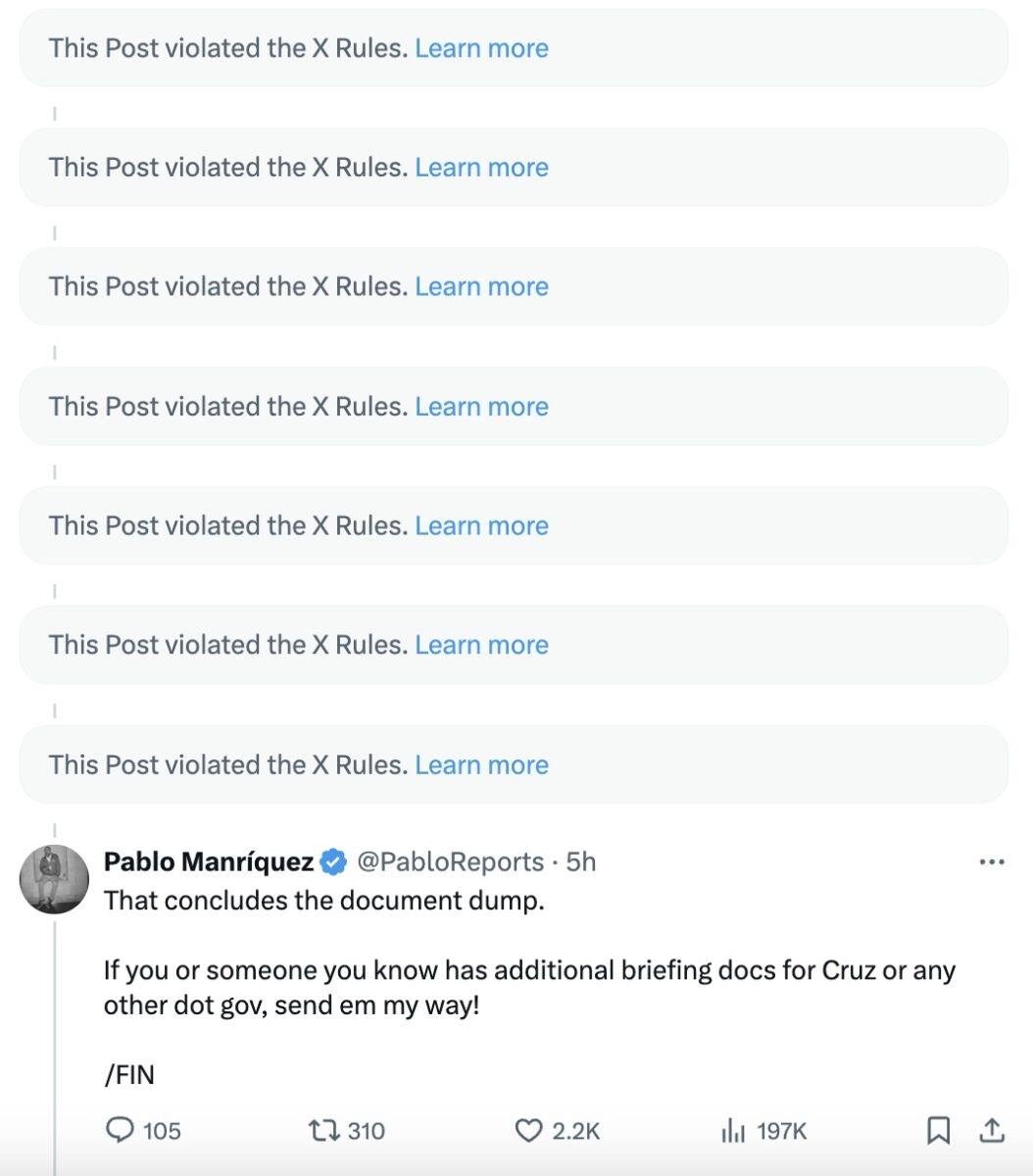1033x1176 pixels.
Task: Click Learn more on the seventh violation notice
Action: pos(481,765)
